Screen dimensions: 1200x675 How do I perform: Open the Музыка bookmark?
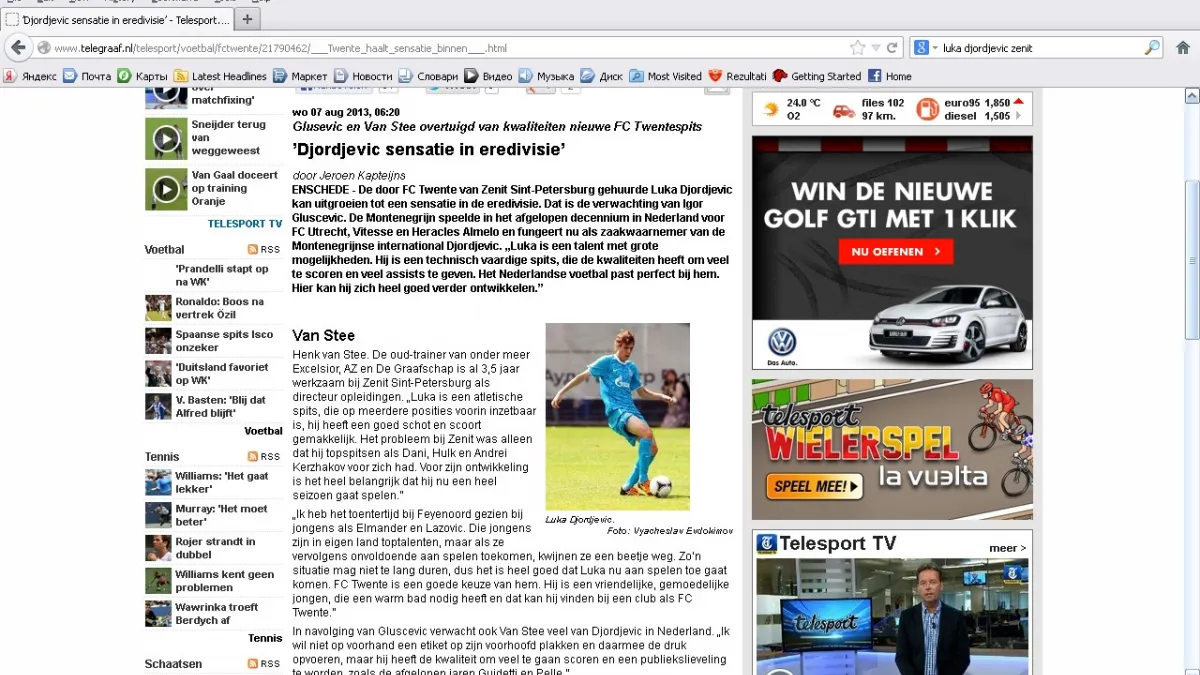546,76
